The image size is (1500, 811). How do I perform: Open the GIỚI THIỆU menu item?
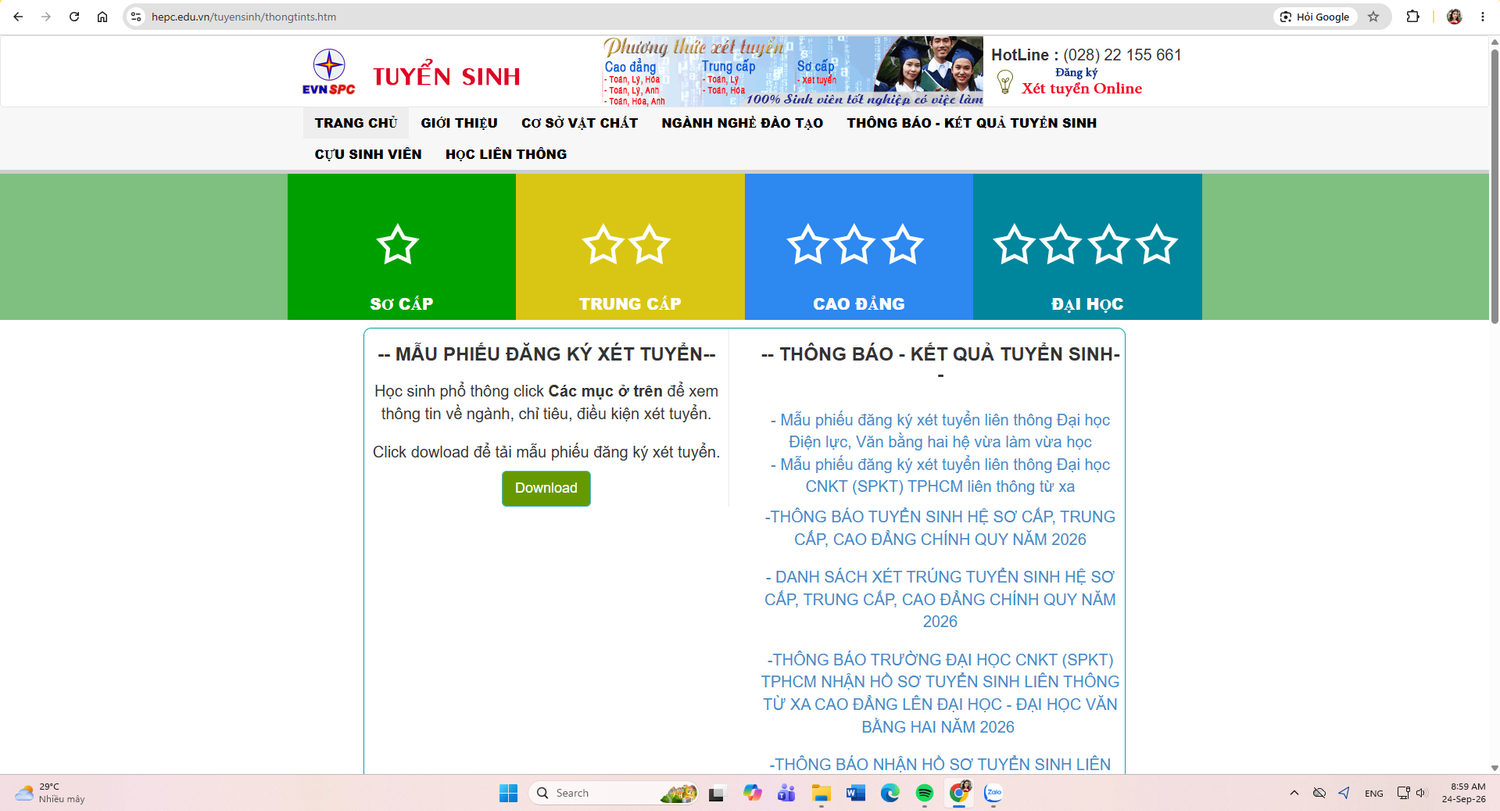pos(459,123)
